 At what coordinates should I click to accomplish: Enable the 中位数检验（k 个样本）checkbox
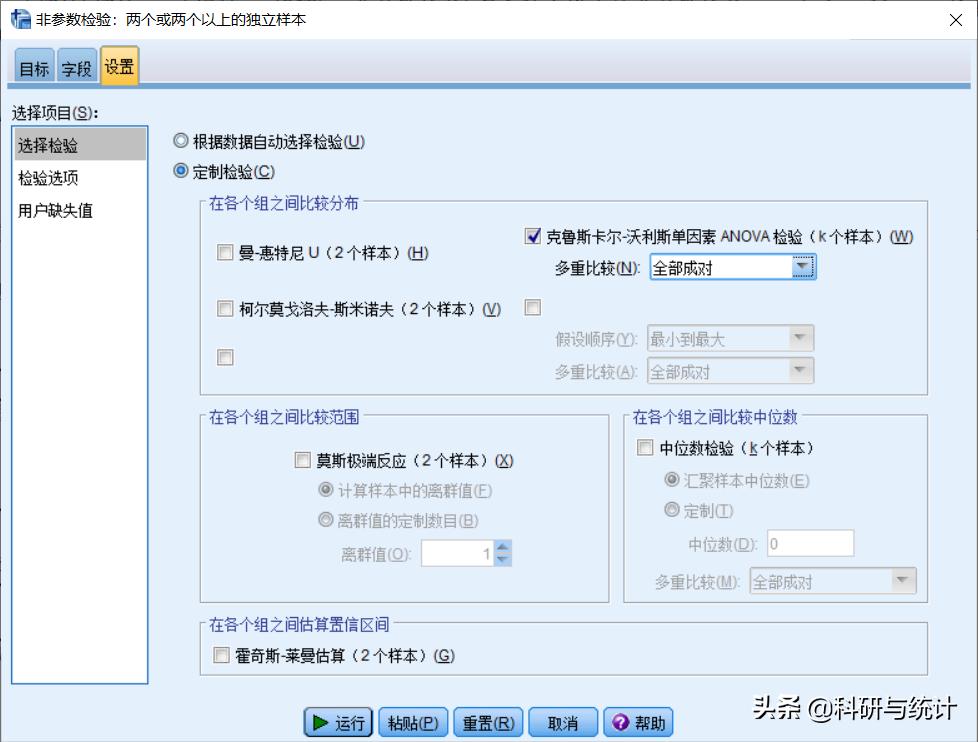point(645,447)
